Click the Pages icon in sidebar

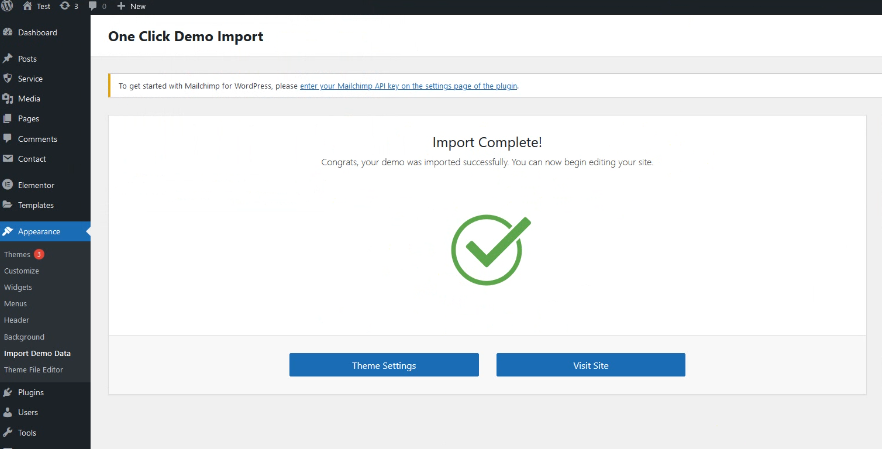(7, 119)
